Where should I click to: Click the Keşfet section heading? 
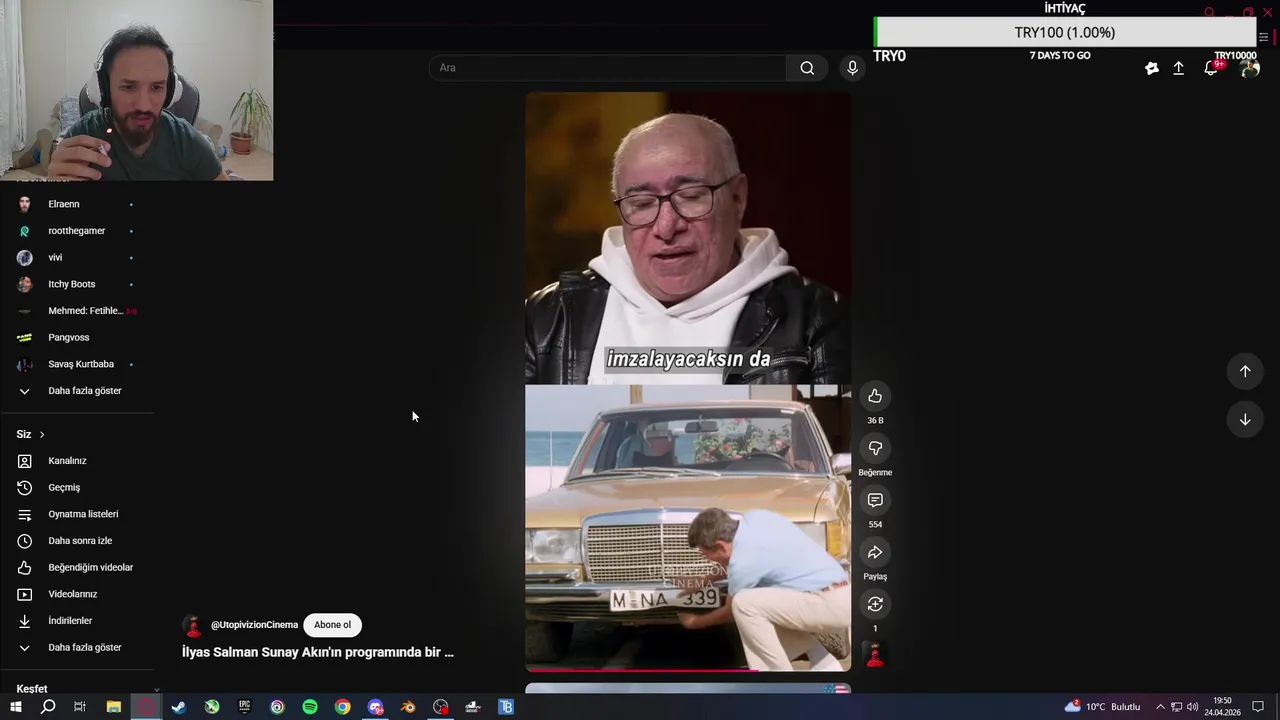click(x=32, y=689)
